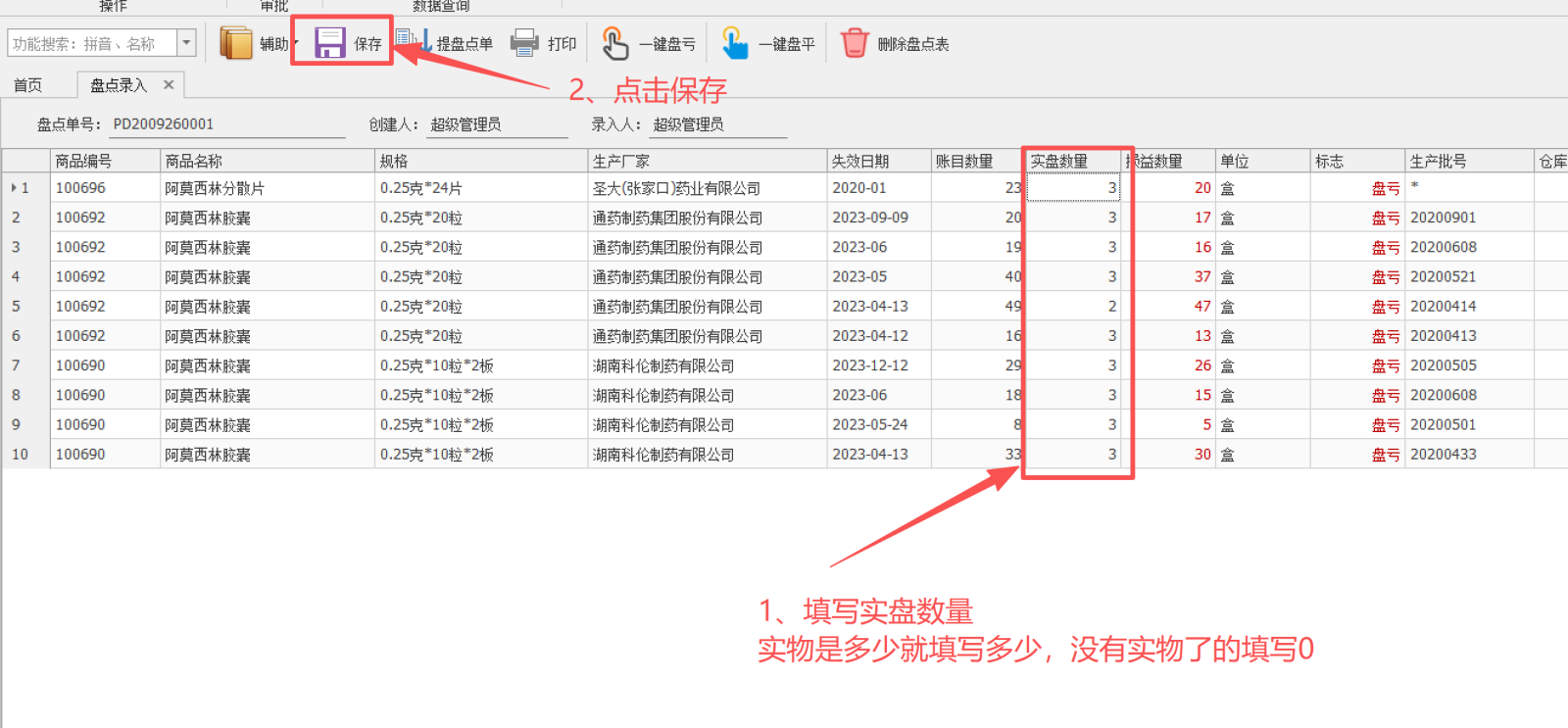Viewport: 1568px width, 728px height.
Task: Click the 圣大(张家口)药业有限公司 manufacturer cell
Action: (707, 188)
